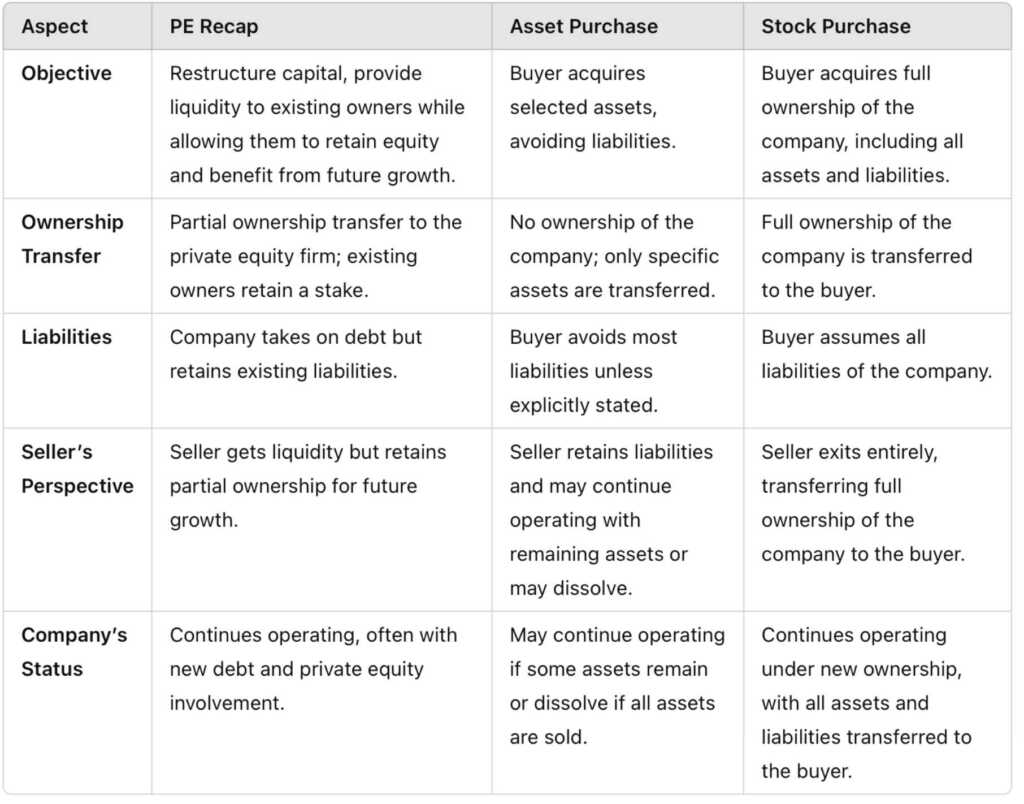
Task: Select the Asset Purchase column header
Action: [x=583, y=27]
